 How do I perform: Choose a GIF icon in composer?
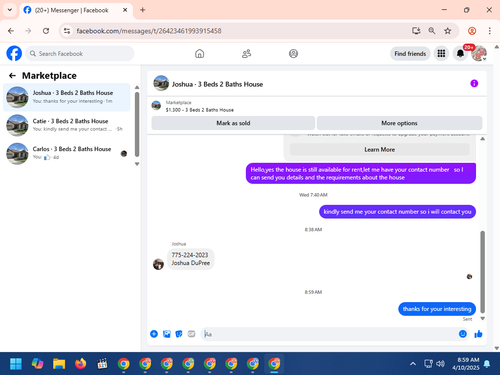point(191,334)
